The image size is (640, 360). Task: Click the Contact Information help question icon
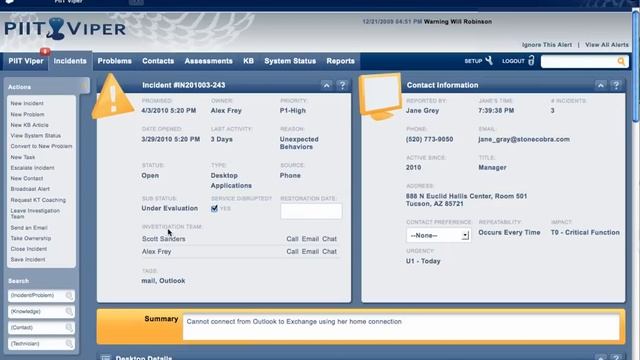pyautogui.click(x=616, y=85)
